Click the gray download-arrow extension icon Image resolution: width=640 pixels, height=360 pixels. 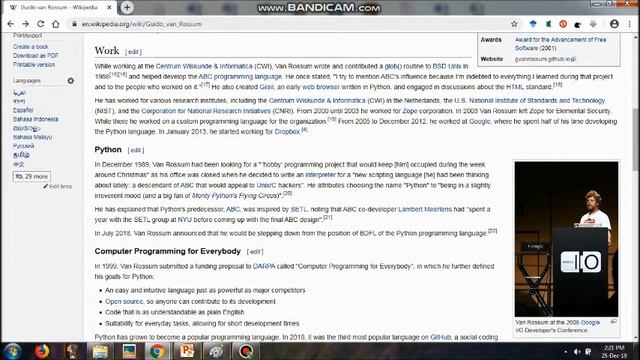[593, 24]
